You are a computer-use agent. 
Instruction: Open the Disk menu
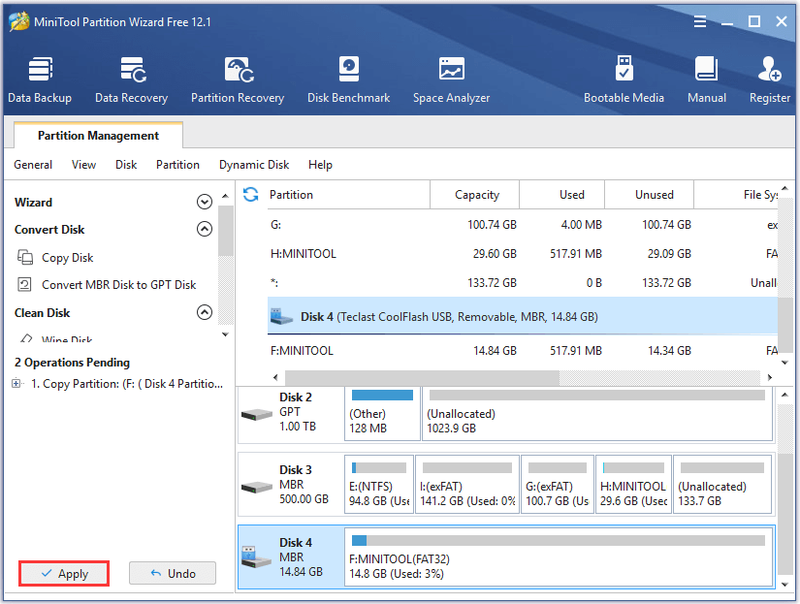point(126,165)
